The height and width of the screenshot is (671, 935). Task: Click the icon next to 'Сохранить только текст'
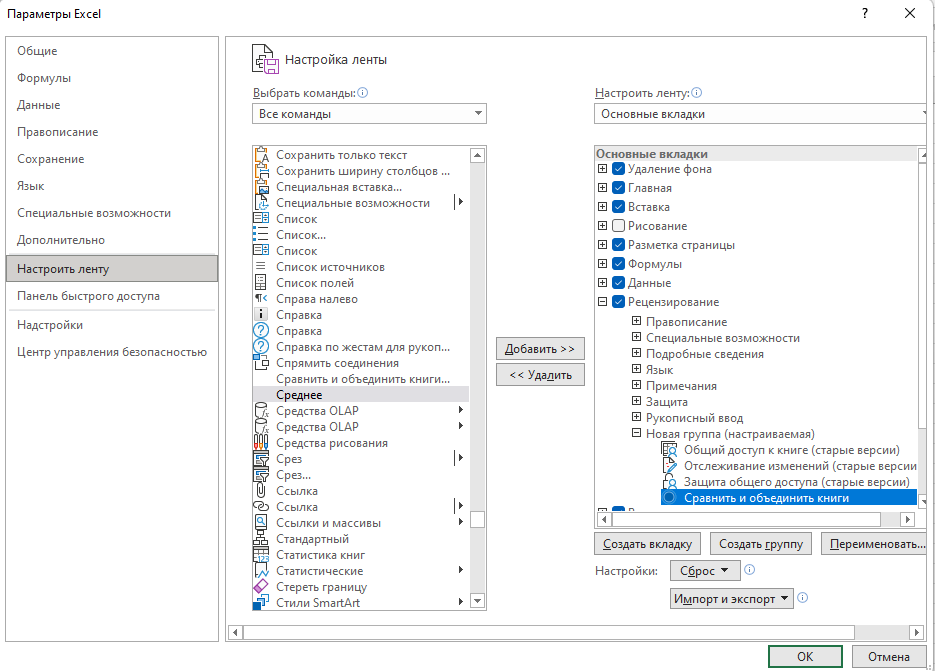261,155
